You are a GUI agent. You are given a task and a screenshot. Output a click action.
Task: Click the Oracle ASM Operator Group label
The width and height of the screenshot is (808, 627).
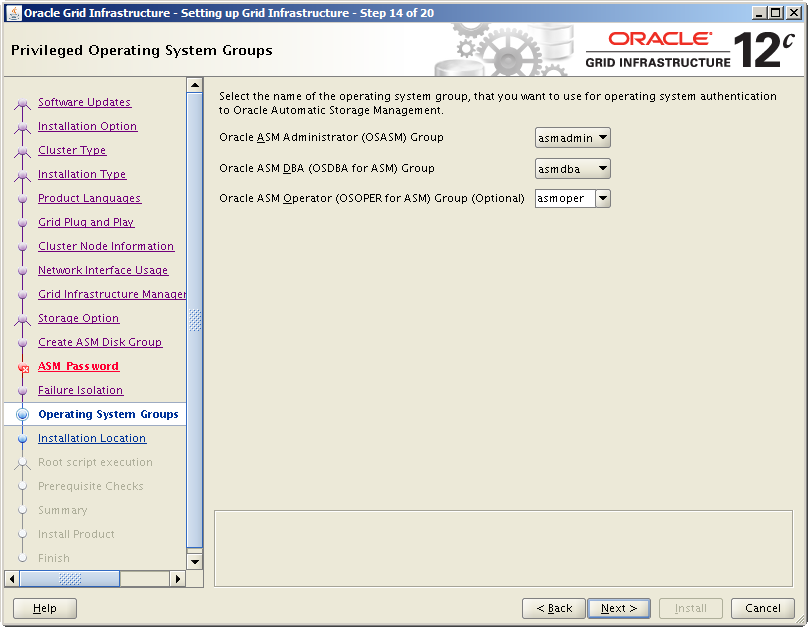coord(372,198)
